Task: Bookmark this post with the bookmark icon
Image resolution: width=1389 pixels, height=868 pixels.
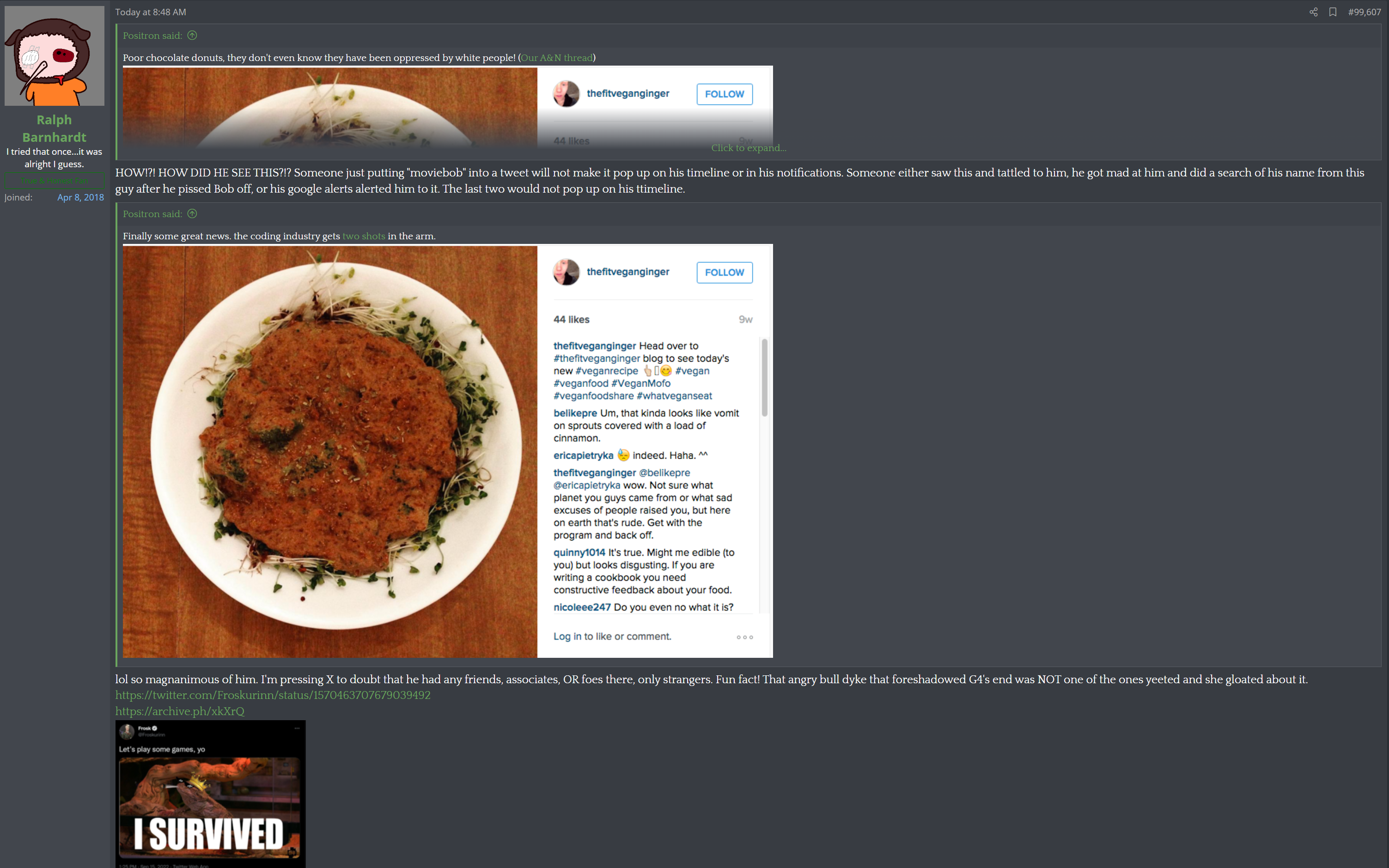Action: click(x=1333, y=12)
